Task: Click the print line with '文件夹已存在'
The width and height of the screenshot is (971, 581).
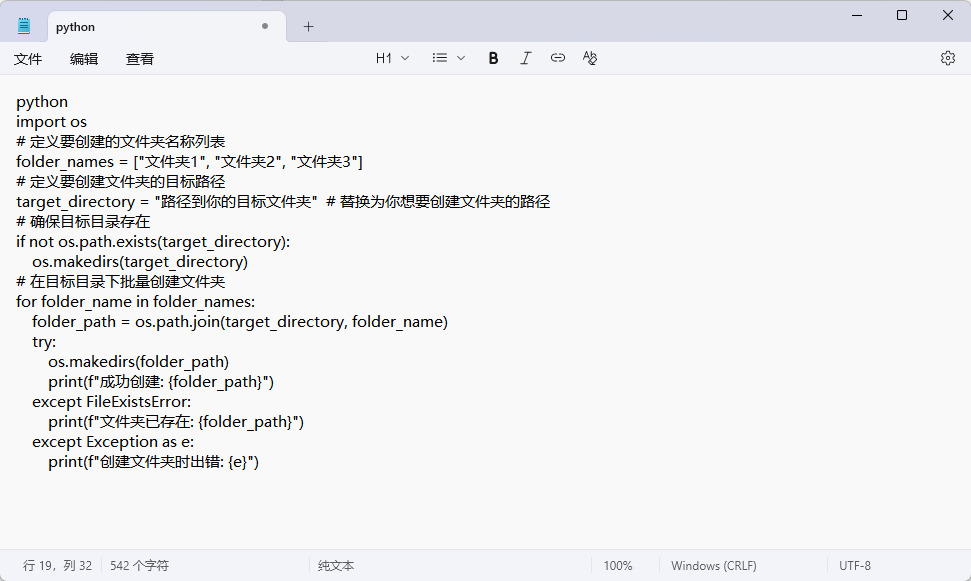Action: 176,422
